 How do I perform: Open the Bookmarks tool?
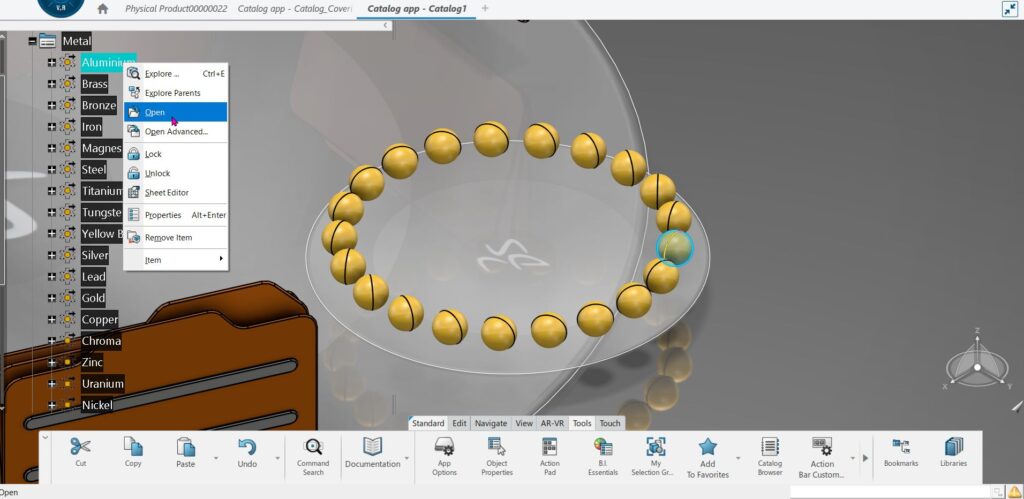[901, 447]
